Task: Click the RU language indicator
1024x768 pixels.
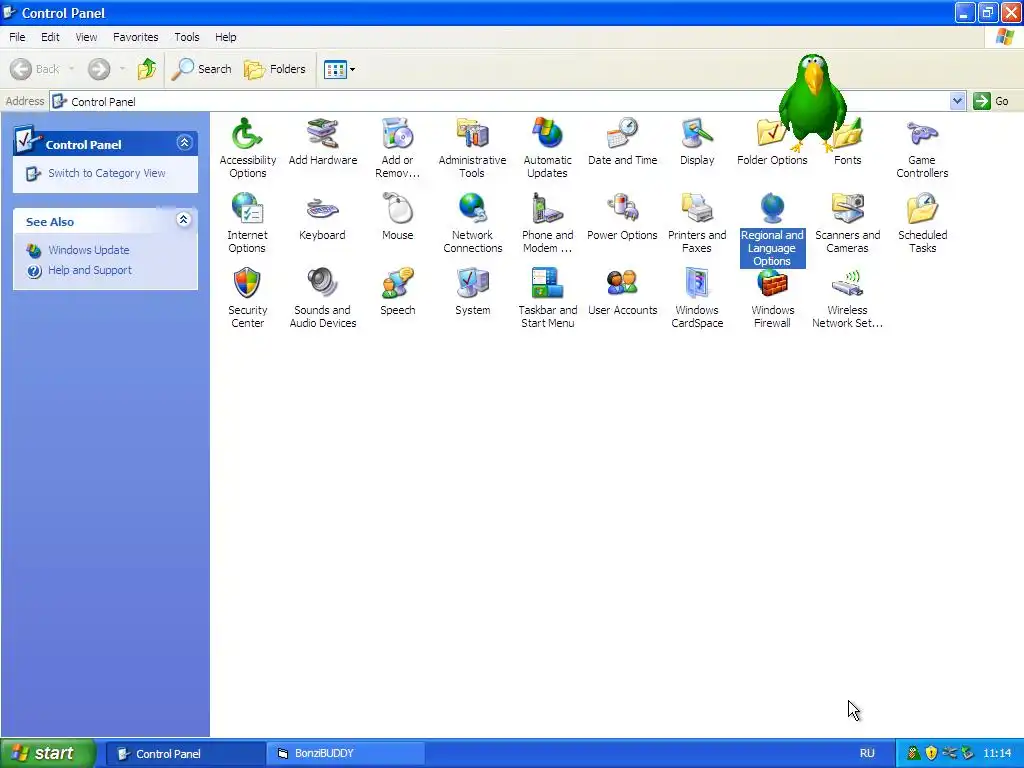Action: (867, 754)
